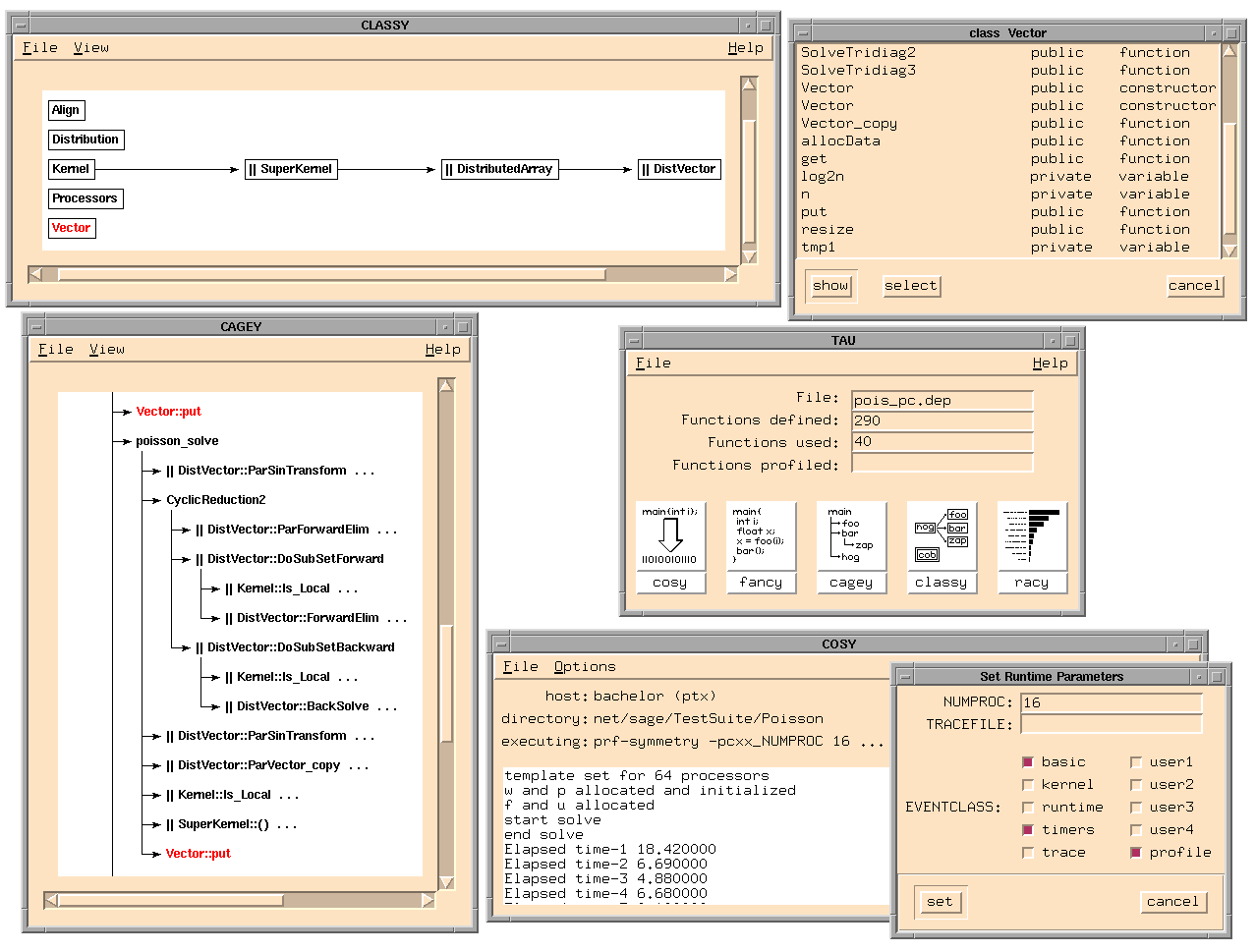The height and width of the screenshot is (952, 1256).
Task: Click class Vector window menu icon
Action: 804,33
